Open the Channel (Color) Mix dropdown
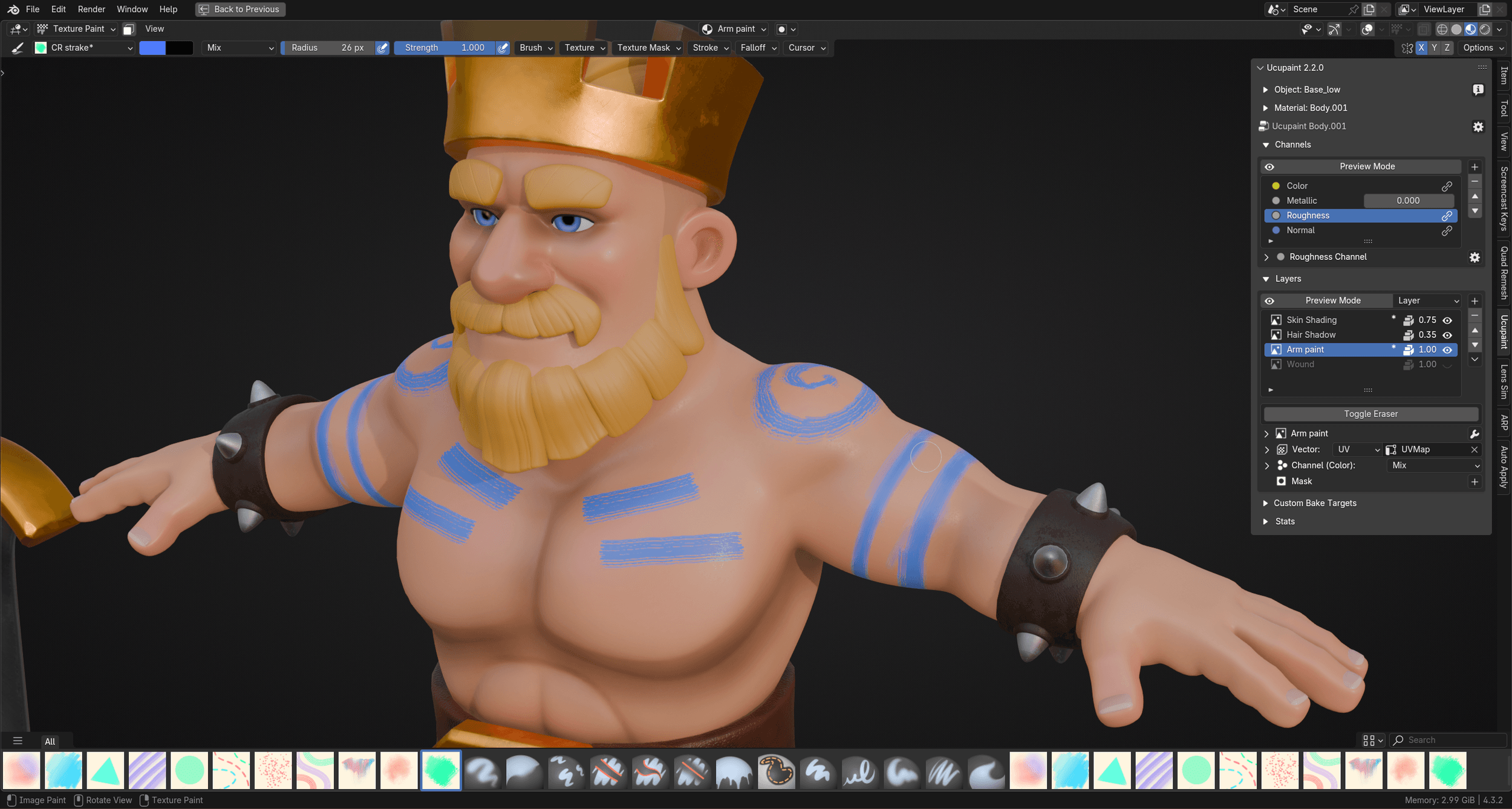 pos(1435,466)
